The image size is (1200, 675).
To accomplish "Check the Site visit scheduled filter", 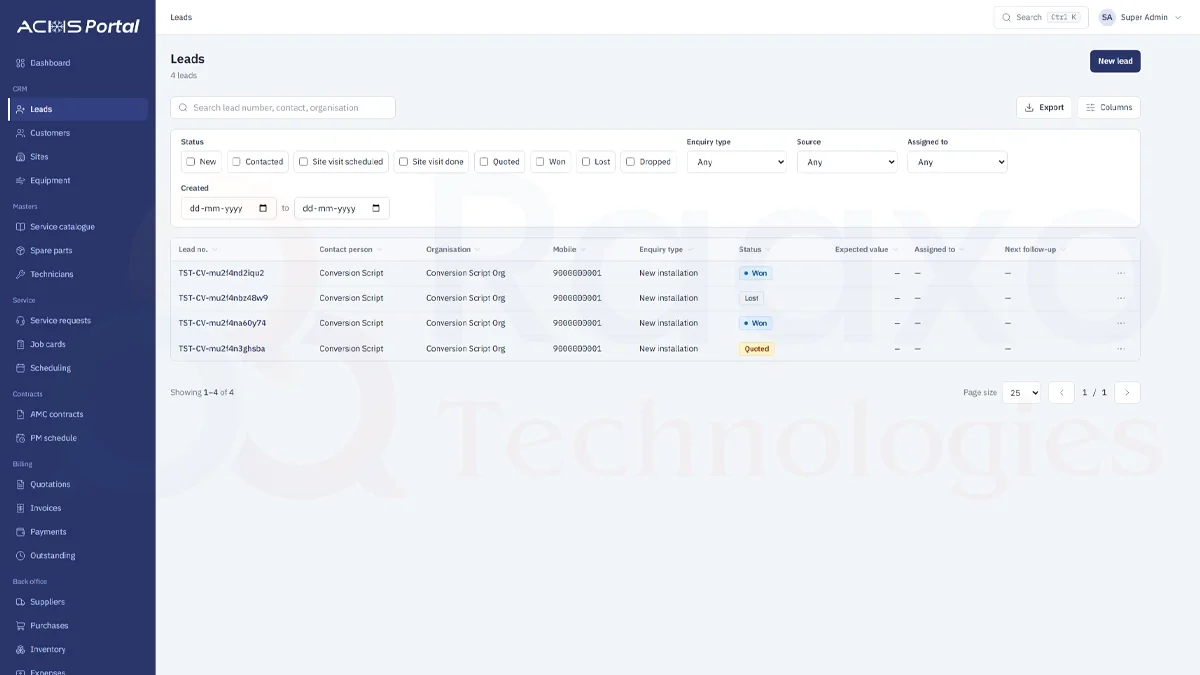I will (303, 162).
